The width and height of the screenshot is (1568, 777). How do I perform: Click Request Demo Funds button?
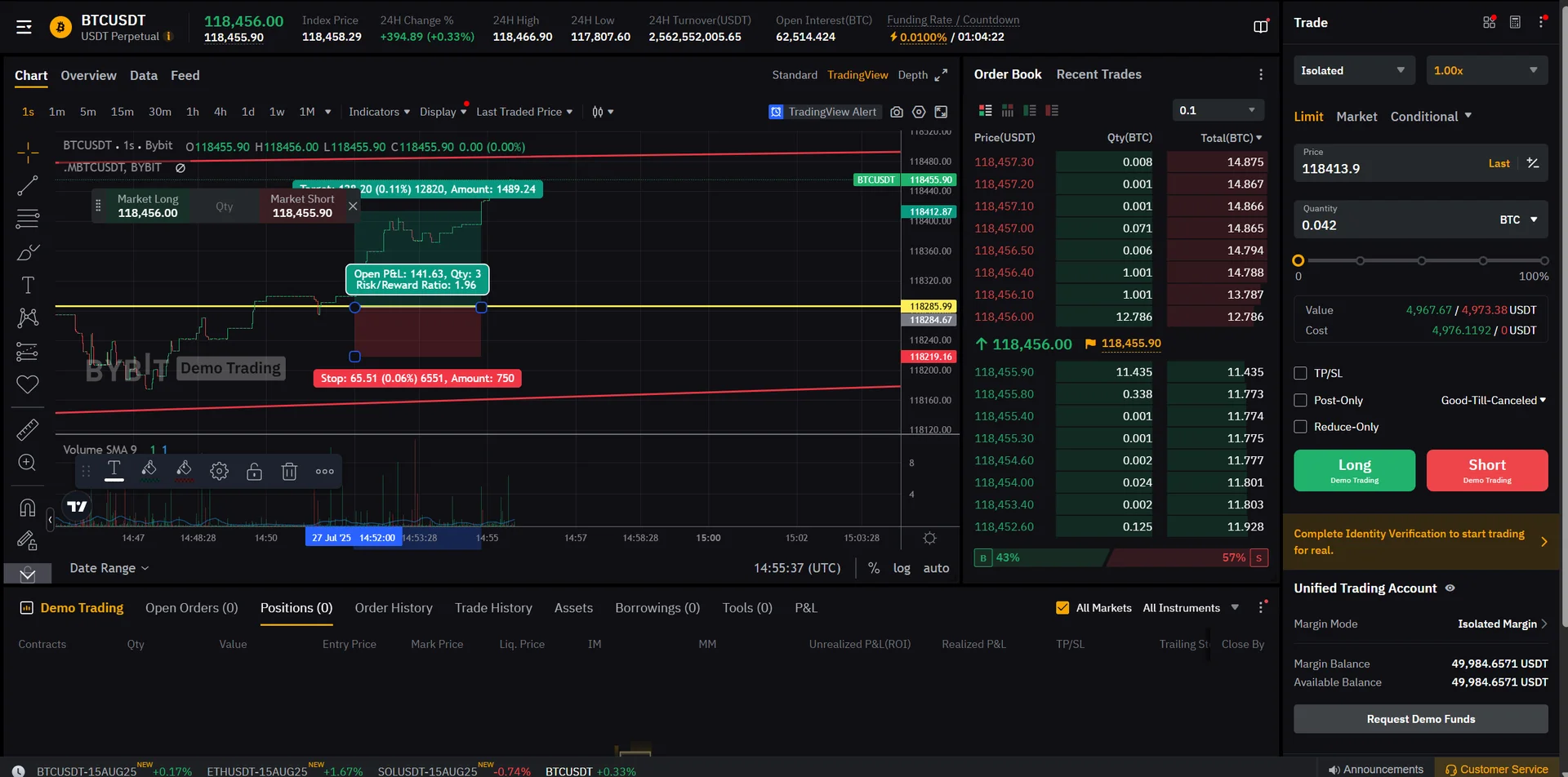click(x=1421, y=719)
